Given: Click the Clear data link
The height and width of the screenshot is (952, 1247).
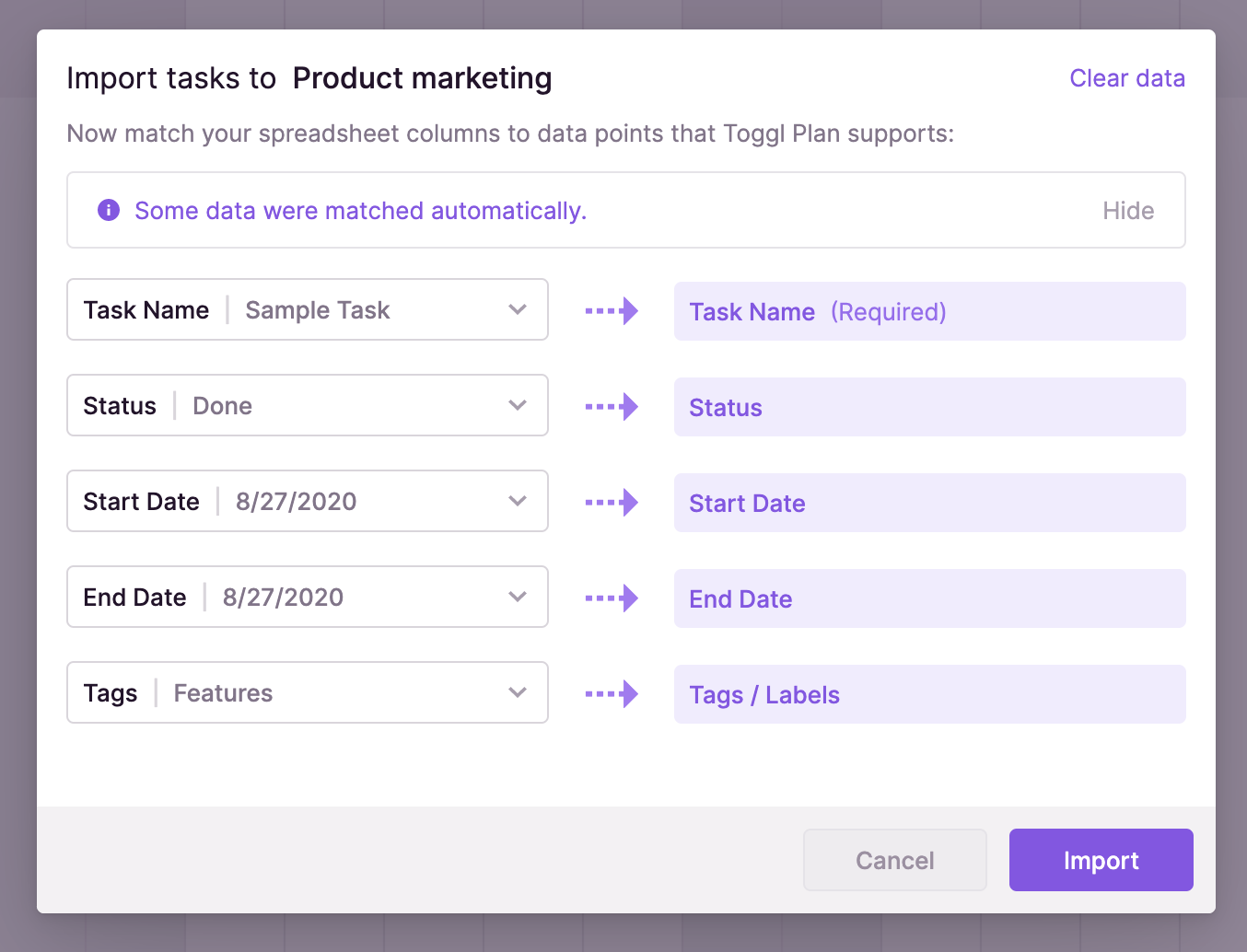Looking at the screenshot, I should point(1127,78).
